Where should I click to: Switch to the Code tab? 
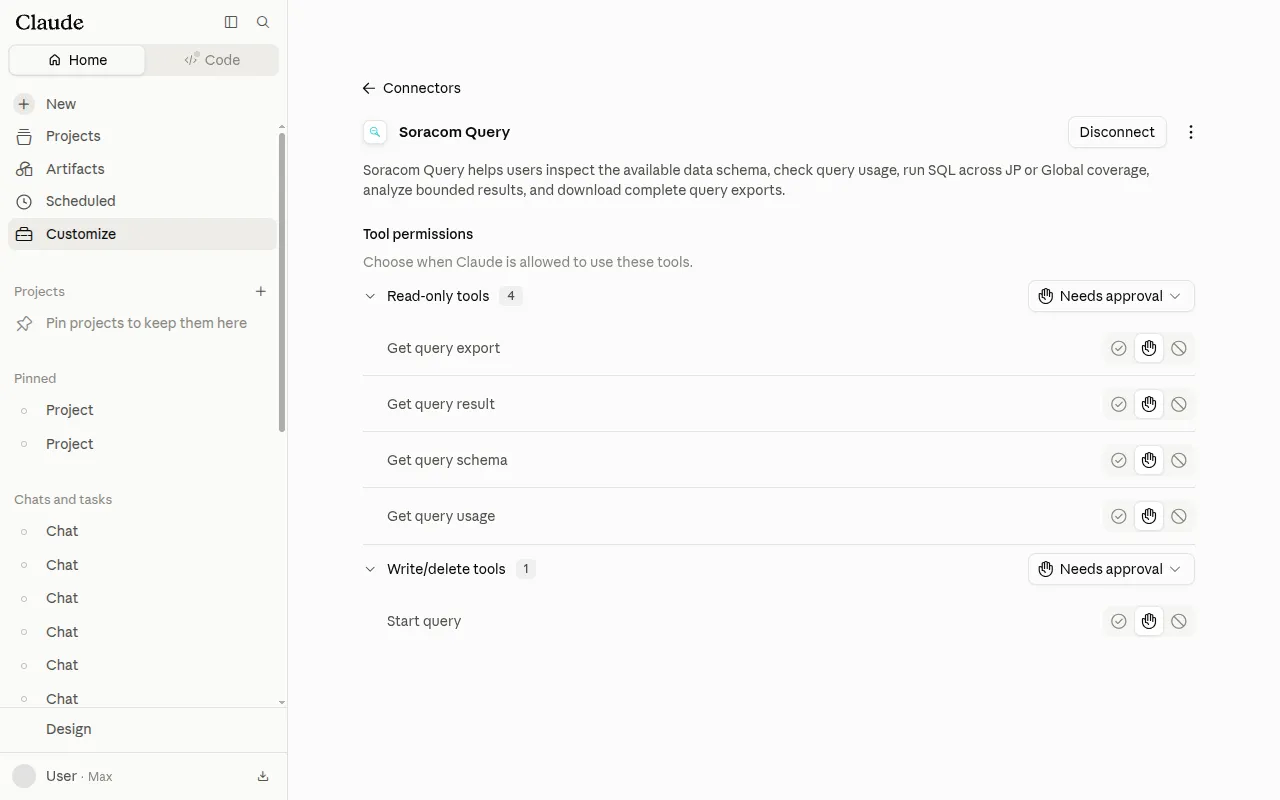click(212, 60)
